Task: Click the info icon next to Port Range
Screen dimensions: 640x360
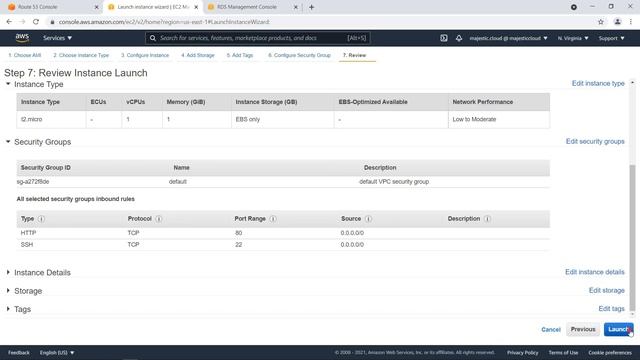Action: [x=273, y=219]
